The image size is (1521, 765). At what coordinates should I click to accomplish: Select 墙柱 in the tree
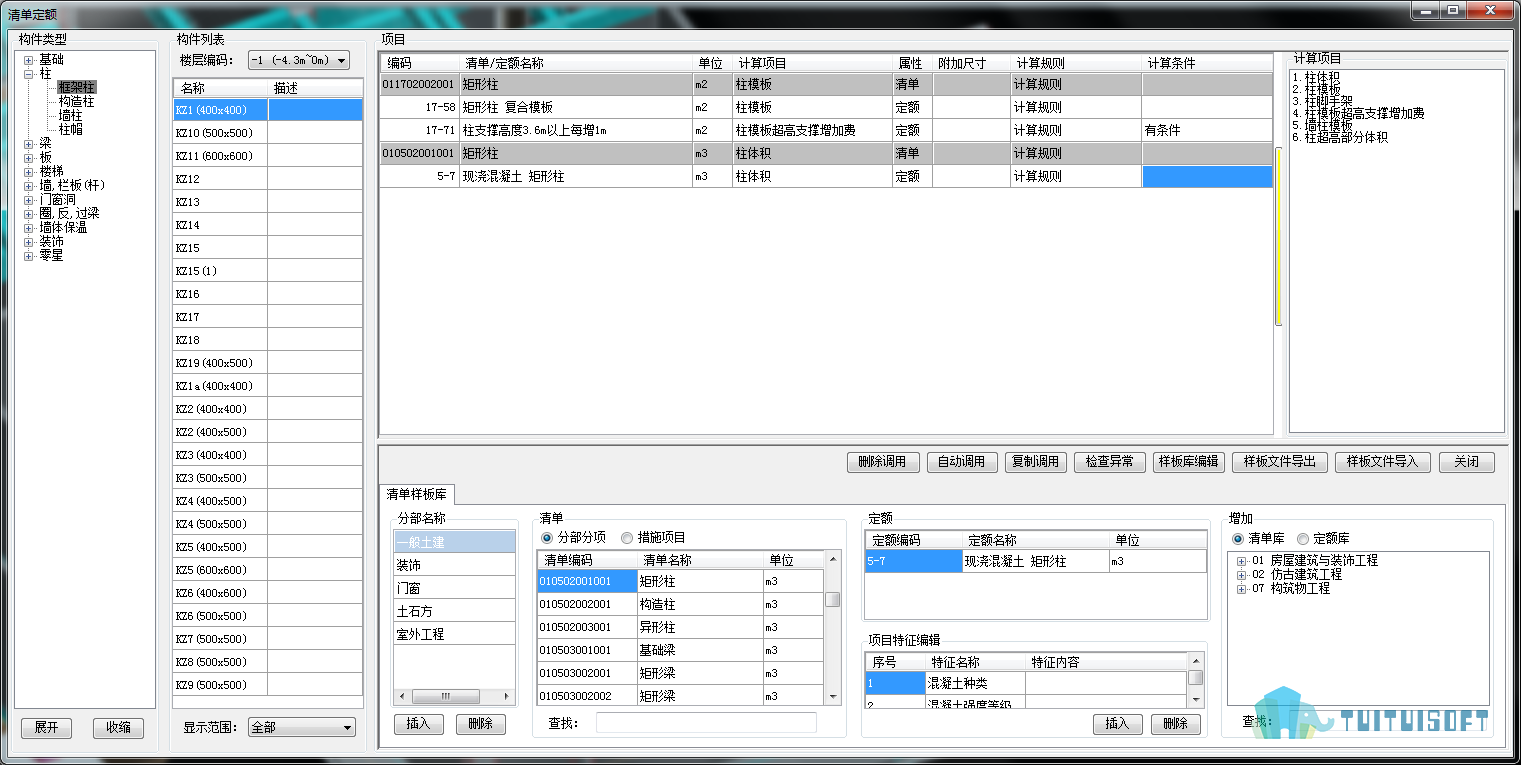(71, 116)
